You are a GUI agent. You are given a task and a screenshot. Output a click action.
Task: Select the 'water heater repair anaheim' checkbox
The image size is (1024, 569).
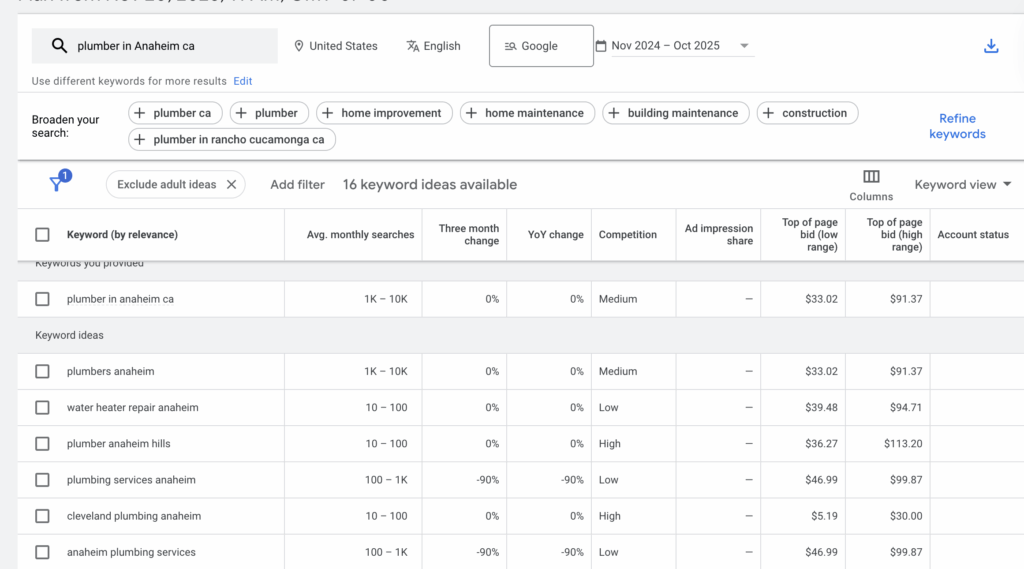pyautogui.click(x=42, y=408)
